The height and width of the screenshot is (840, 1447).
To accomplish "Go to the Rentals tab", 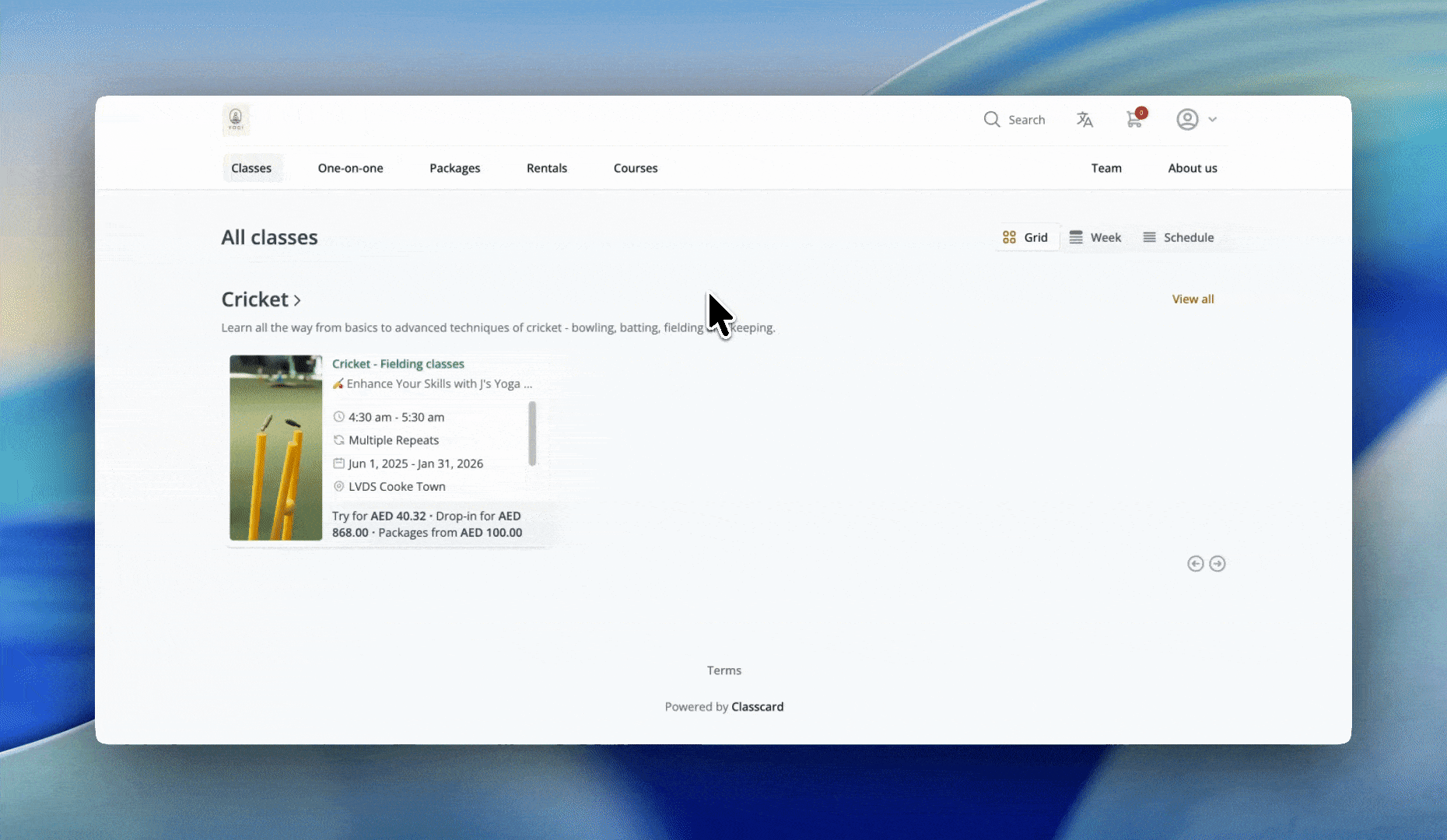I will pos(546,168).
